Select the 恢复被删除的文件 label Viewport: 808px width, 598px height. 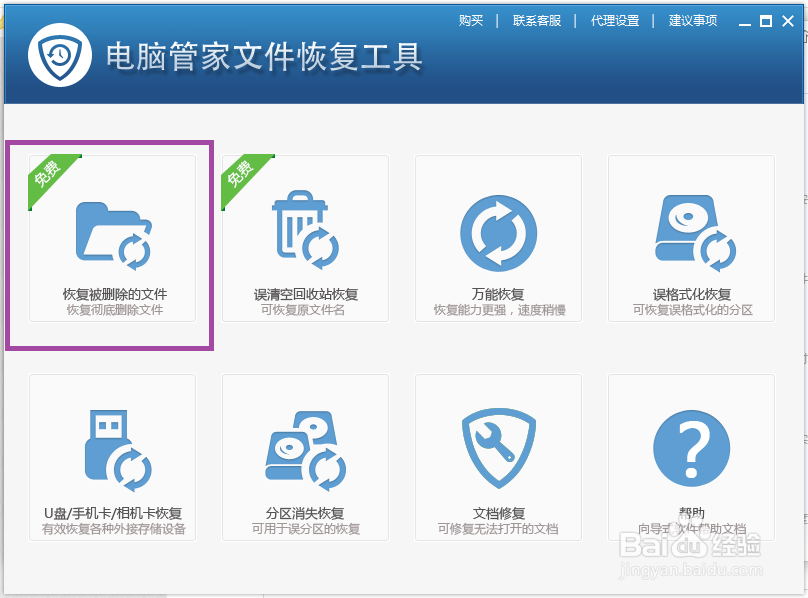pos(115,294)
